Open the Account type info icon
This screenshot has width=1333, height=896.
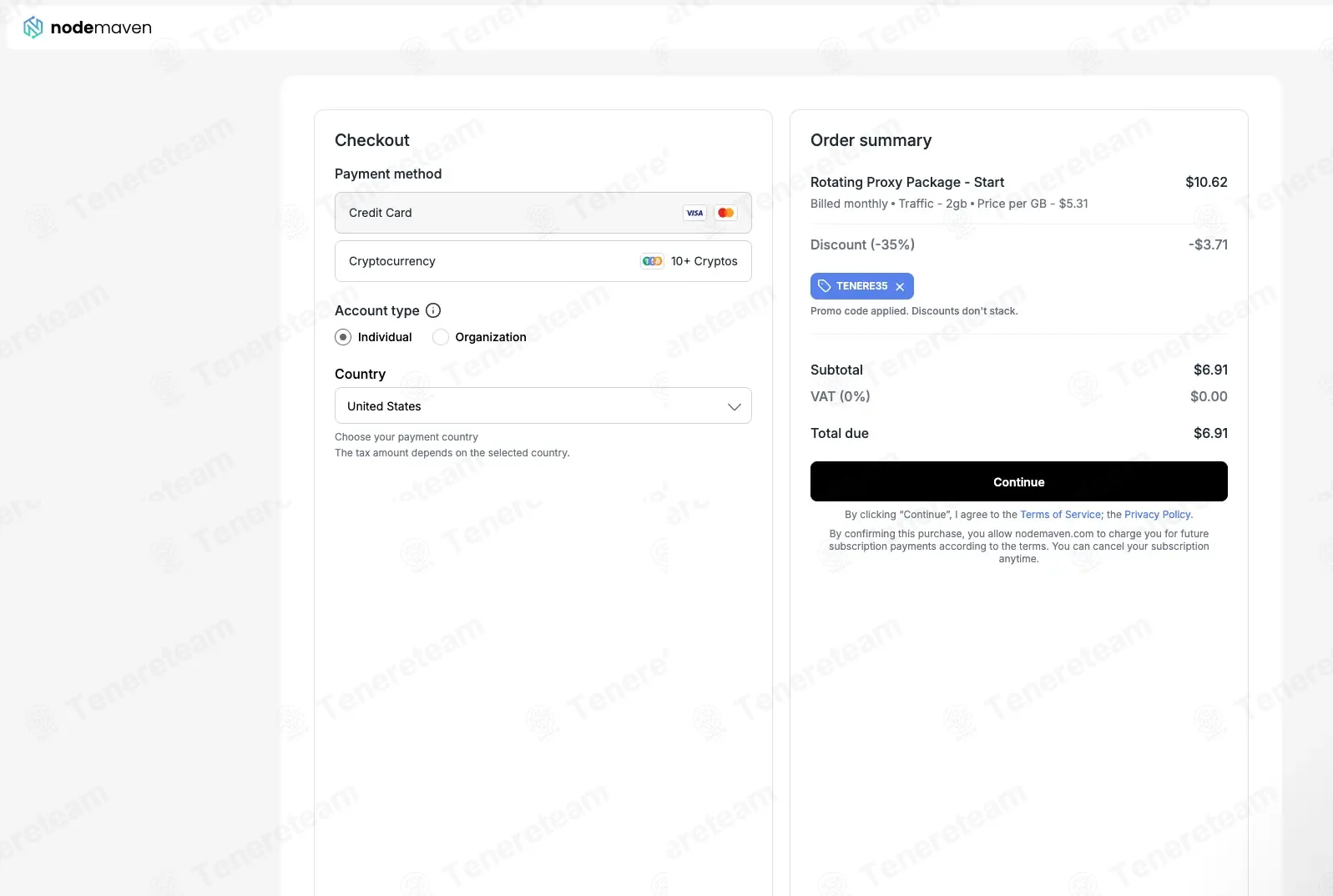(433, 310)
